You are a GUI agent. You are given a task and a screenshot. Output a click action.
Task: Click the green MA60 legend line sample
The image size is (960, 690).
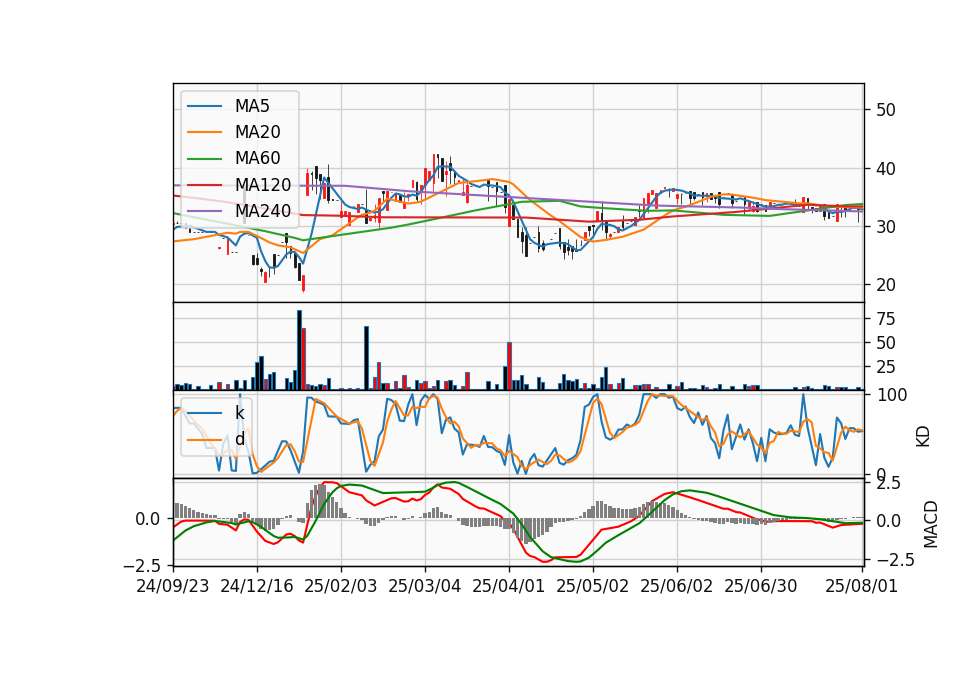click(204, 159)
